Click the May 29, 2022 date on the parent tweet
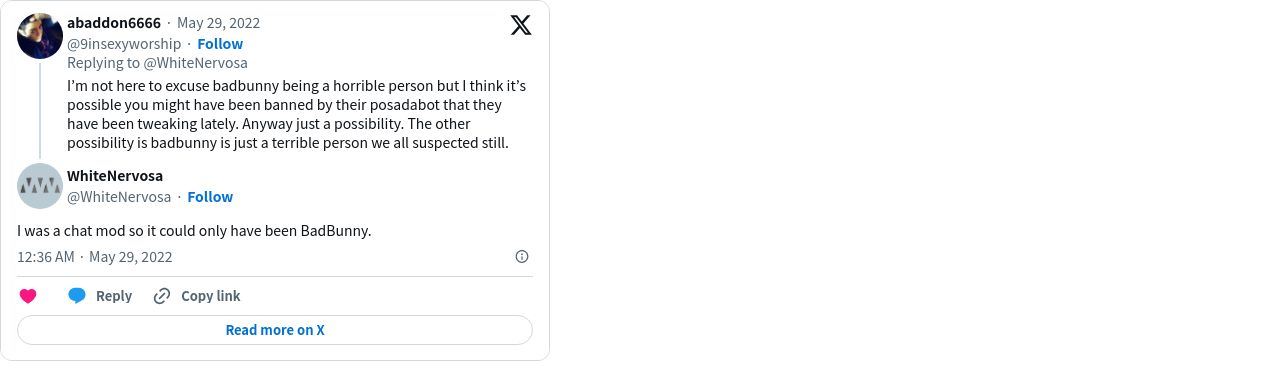The width and height of the screenshot is (1284, 382). click(218, 23)
